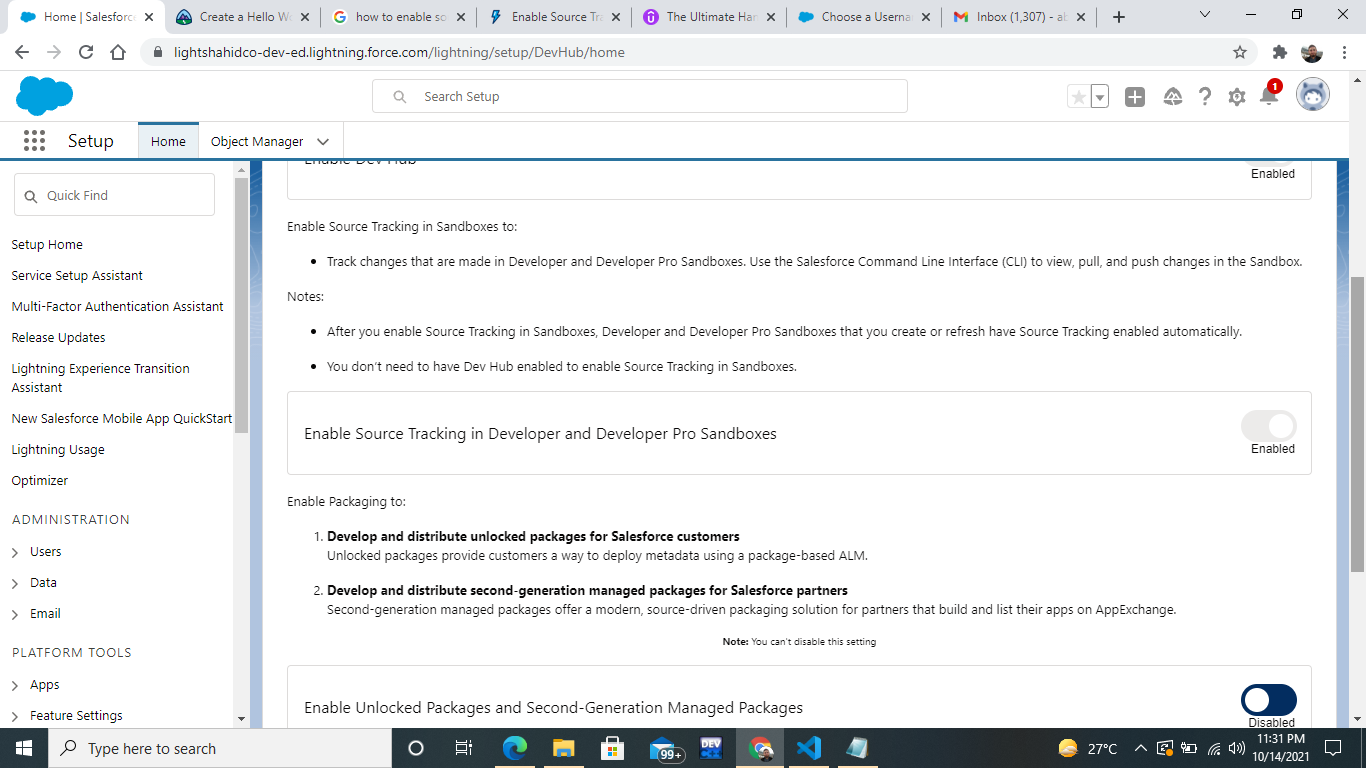Screen dimensions: 1366x768
Task: Open Microsoft Store from the taskbar
Action: click(x=612, y=748)
